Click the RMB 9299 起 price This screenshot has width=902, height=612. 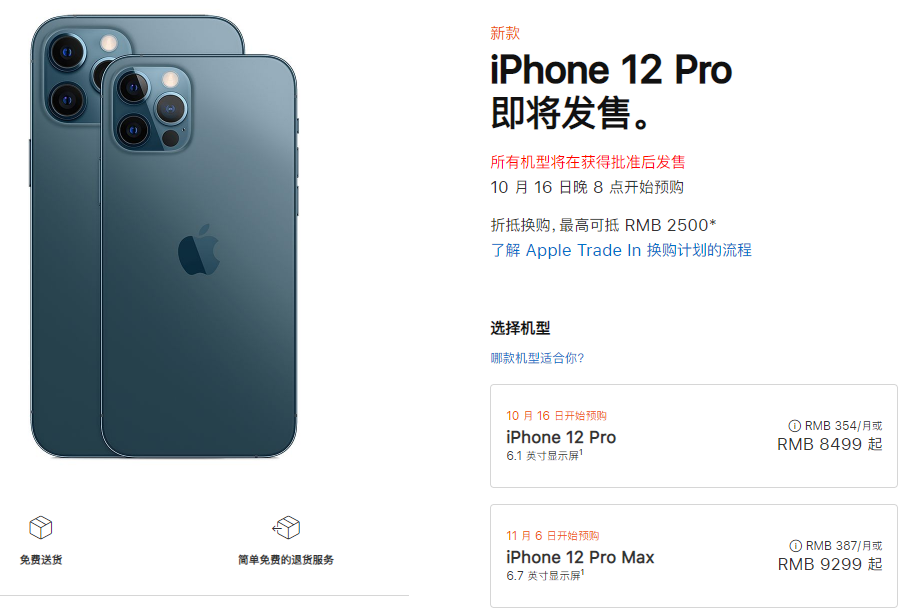pos(830,564)
